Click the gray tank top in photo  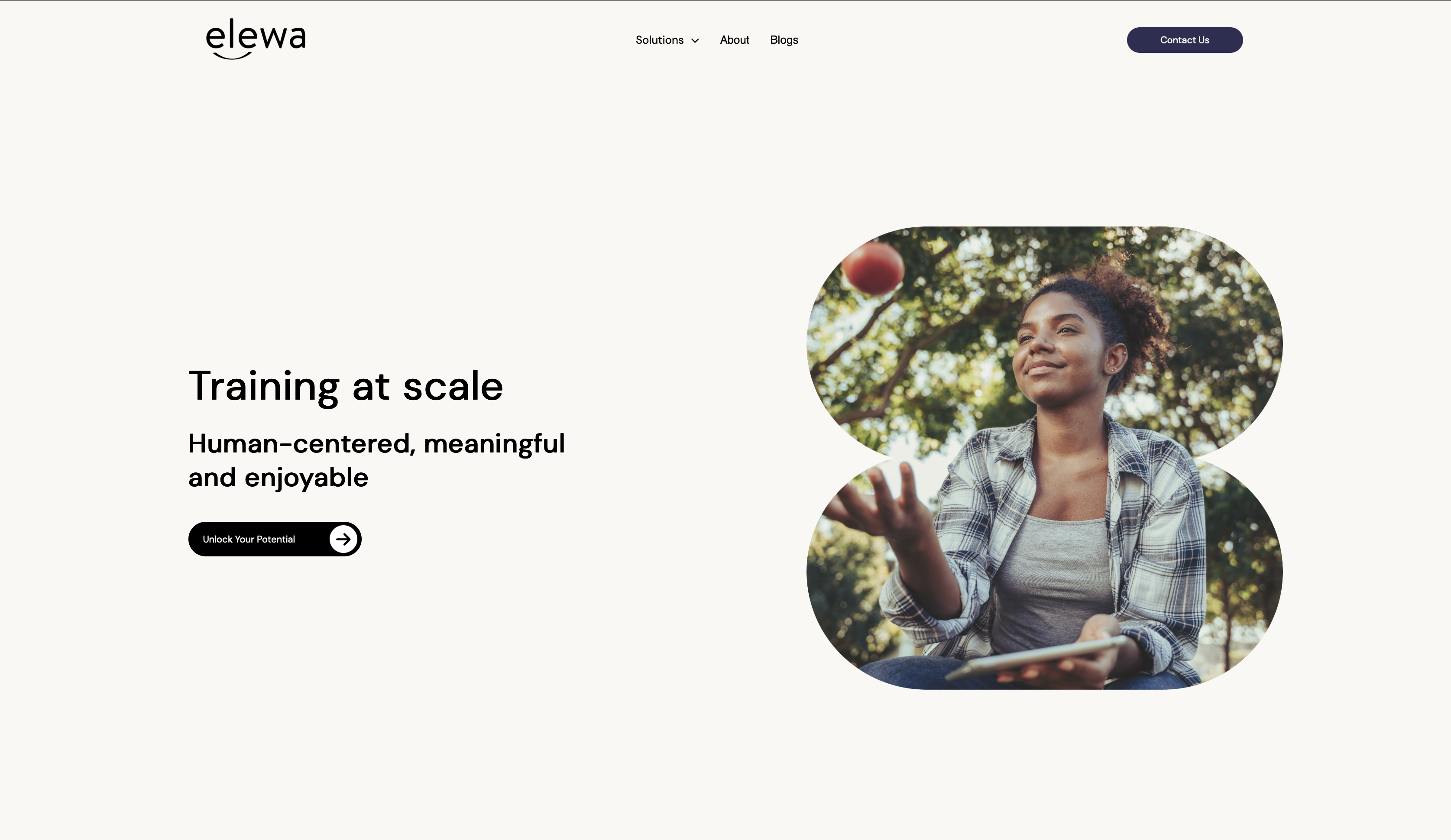pyautogui.click(x=1054, y=582)
